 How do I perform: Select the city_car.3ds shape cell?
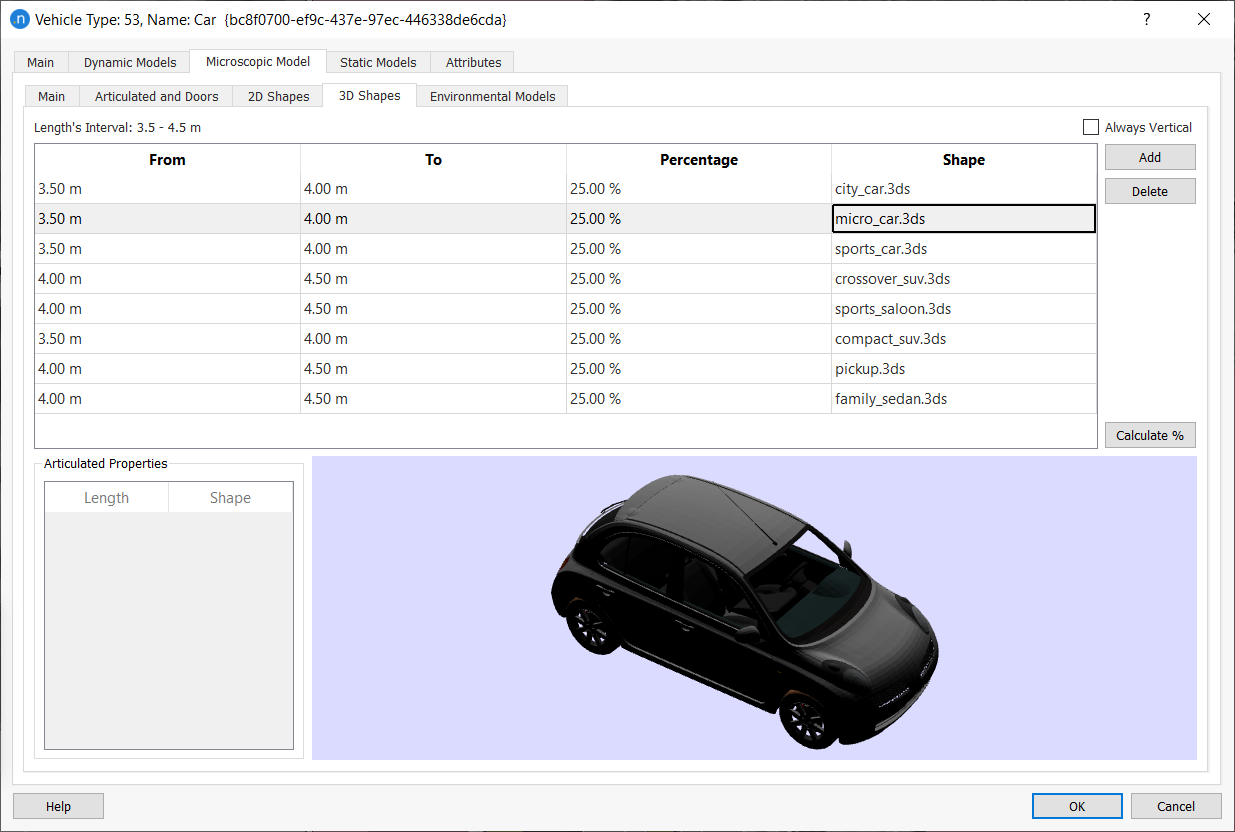(963, 189)
